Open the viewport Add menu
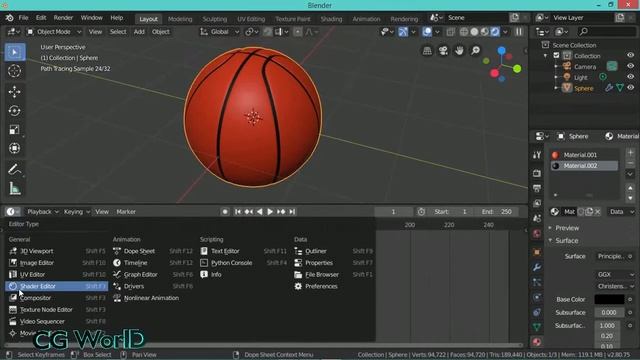This screenshot has width=640, height=360. [139, 32]
